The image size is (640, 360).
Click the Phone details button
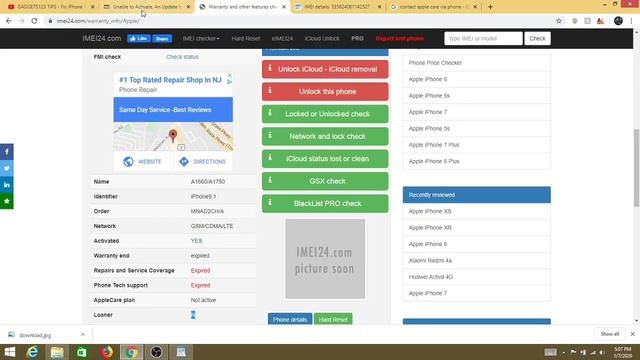coord(290,319)
